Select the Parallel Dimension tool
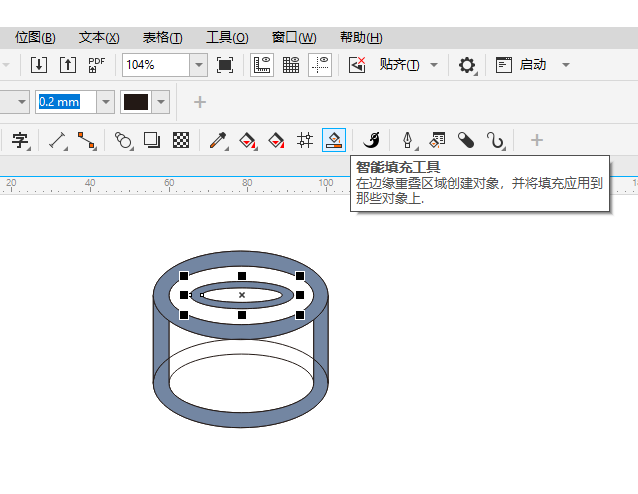 point(58,140)
